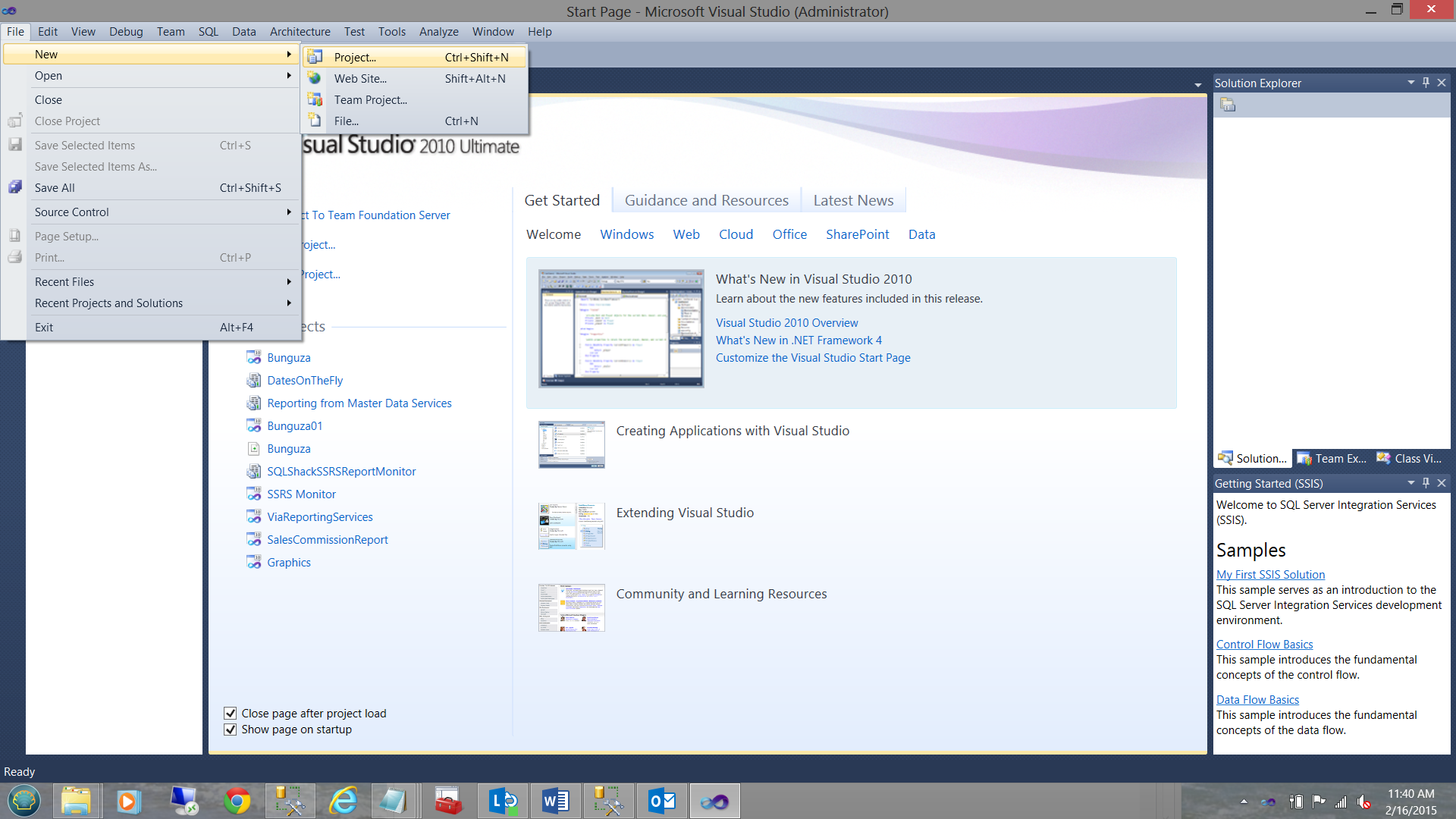Click Solution Explorer properties toolbar icon

(1228, 105)
